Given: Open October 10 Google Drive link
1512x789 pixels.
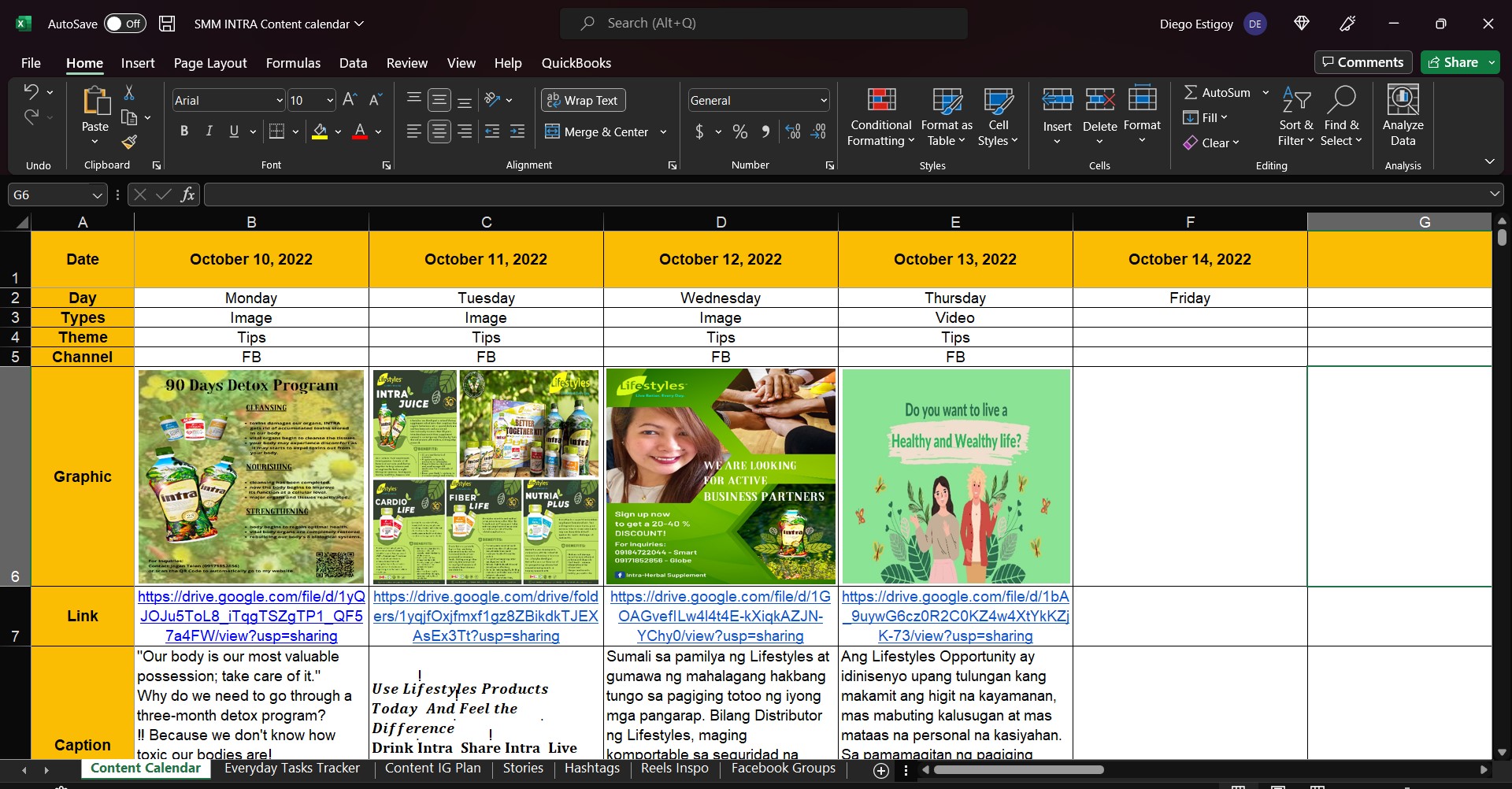Looking at the screenshot, I should click(251, 617).
